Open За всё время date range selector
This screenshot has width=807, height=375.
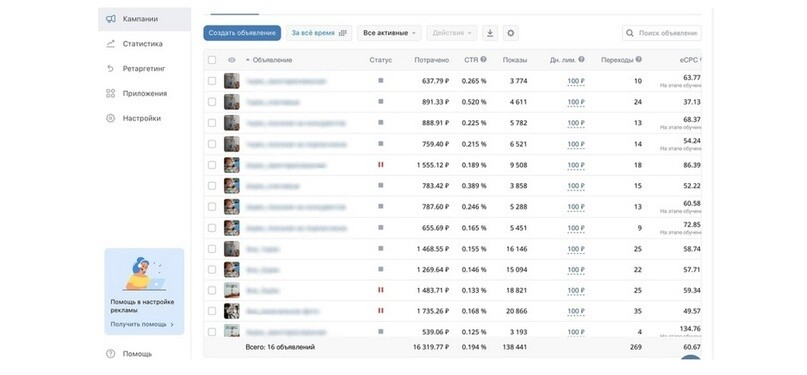point(319,33)
